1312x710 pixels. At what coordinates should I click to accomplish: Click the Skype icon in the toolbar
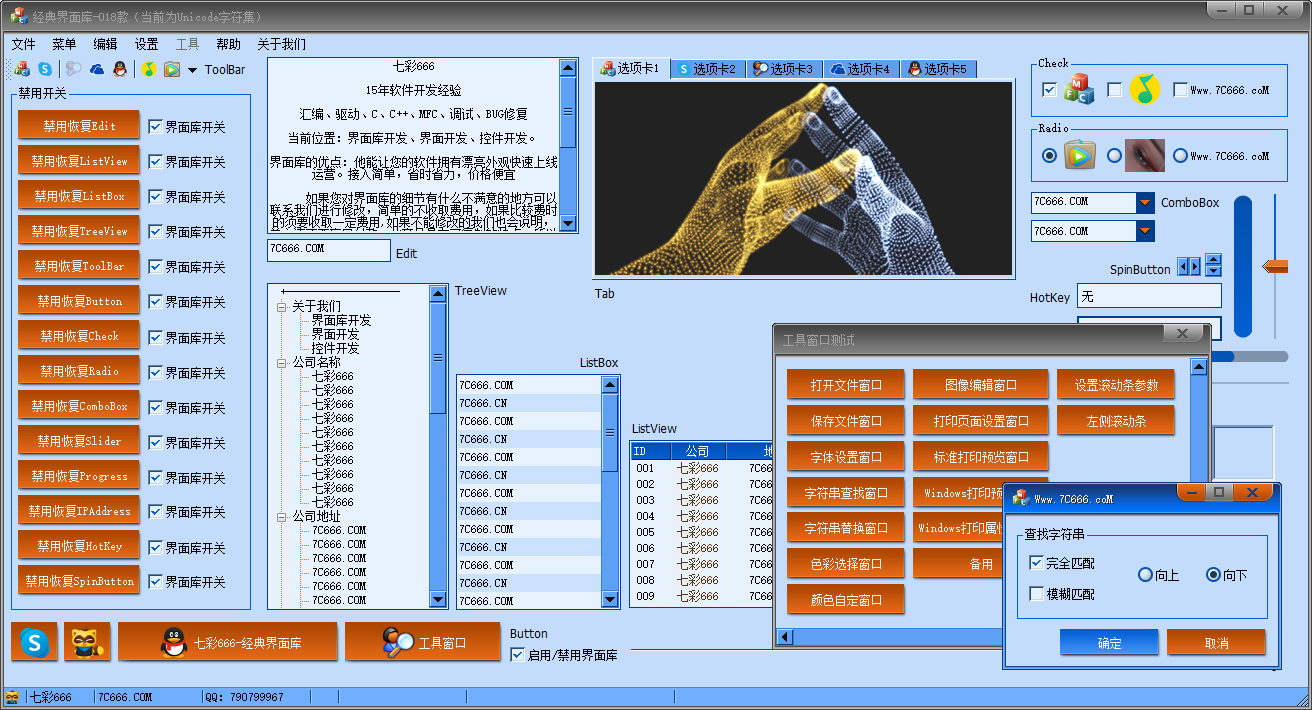[45, 69]
